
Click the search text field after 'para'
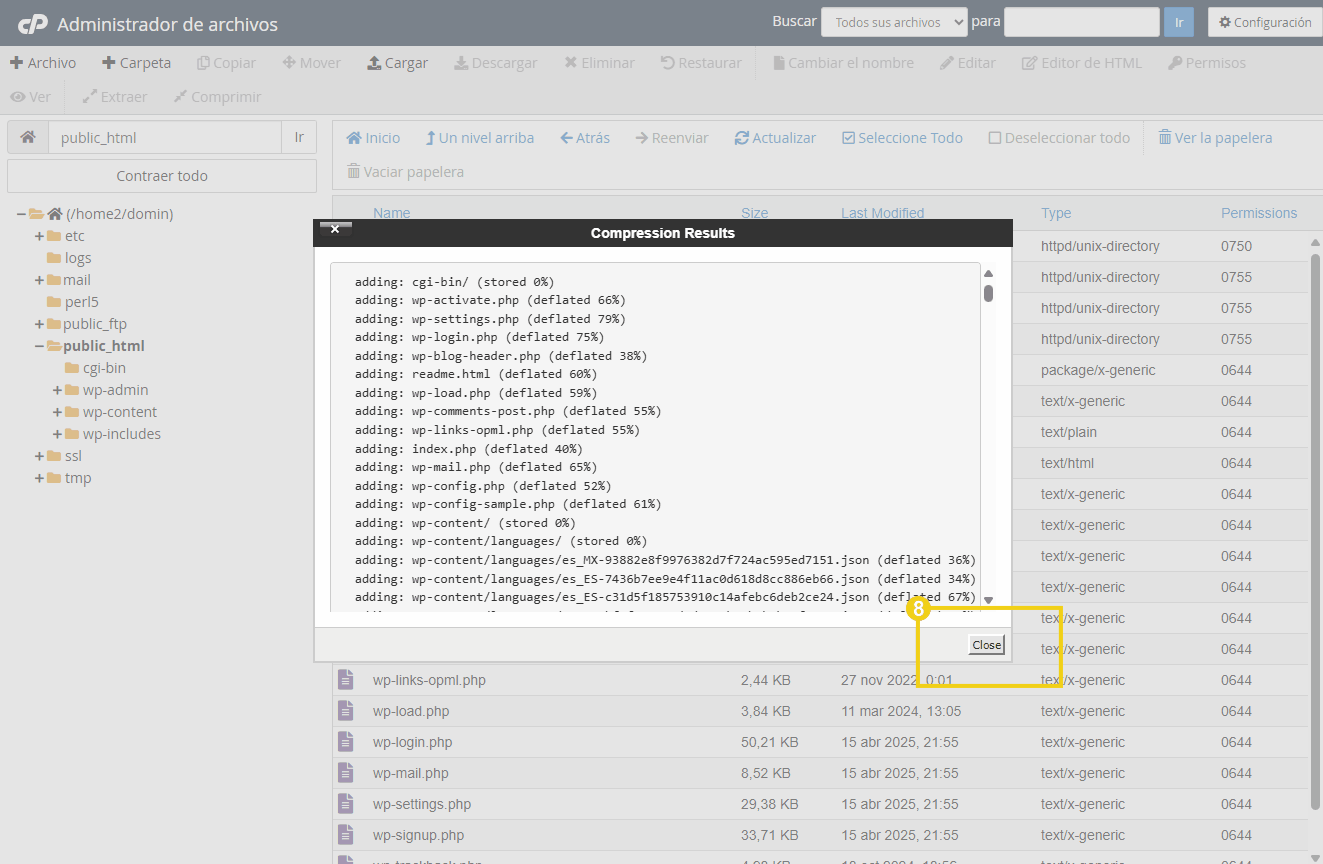[1082, 22]
